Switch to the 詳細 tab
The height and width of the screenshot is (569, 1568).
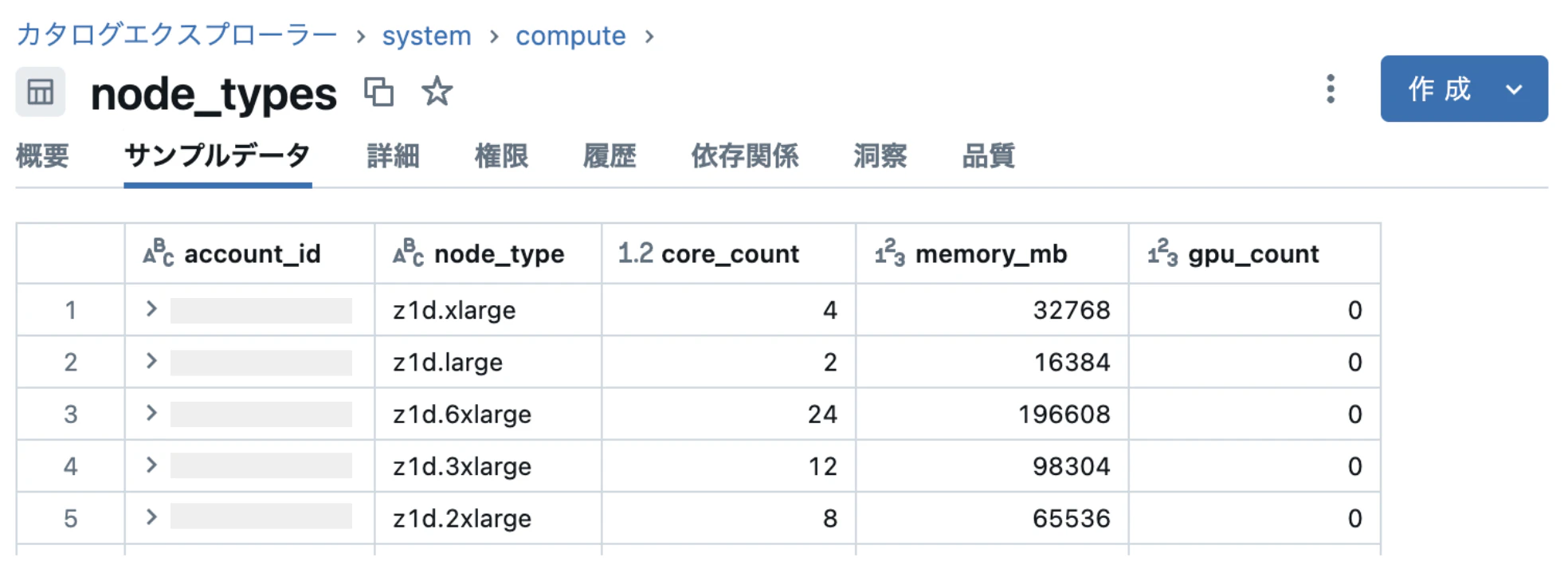(x=393, y=155)
